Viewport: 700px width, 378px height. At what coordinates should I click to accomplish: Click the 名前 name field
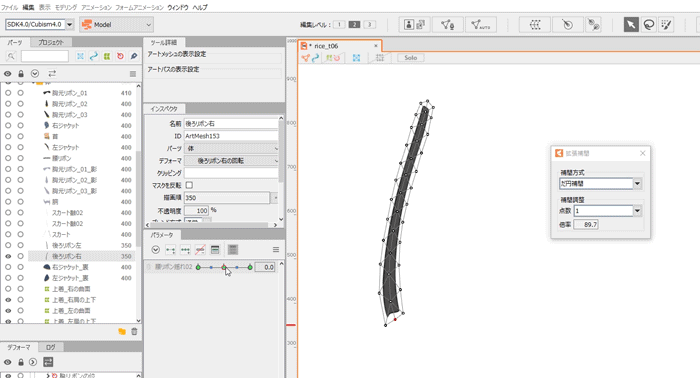point(231,124)
